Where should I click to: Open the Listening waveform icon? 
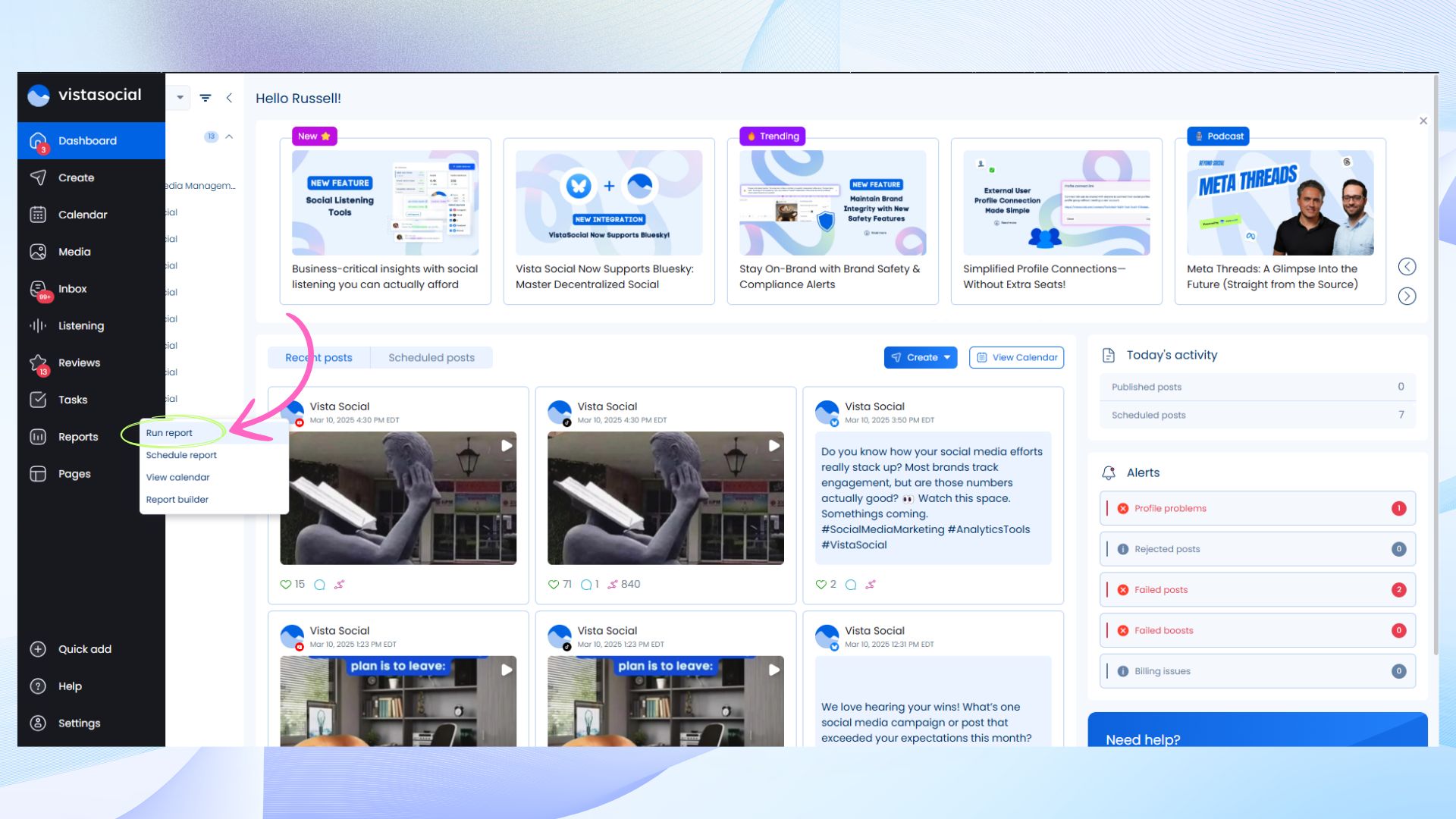pos(38,326)
